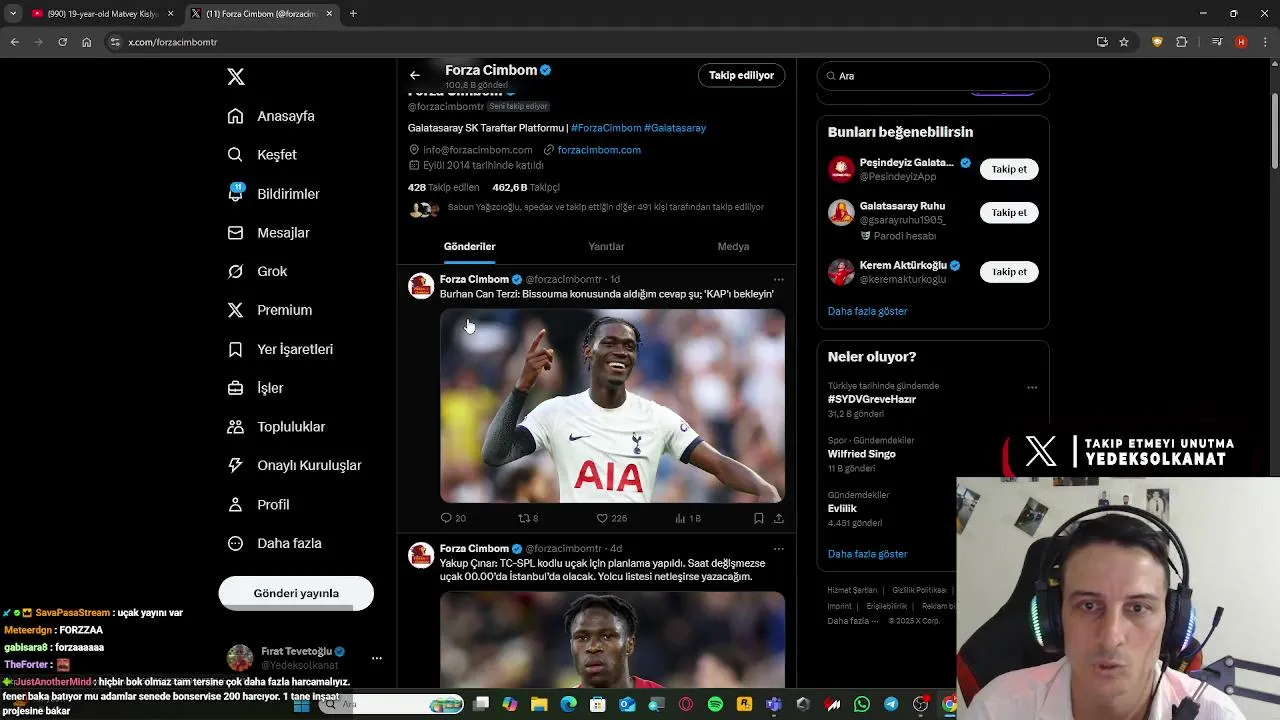Click the Ara search field on X

(933, 76)
